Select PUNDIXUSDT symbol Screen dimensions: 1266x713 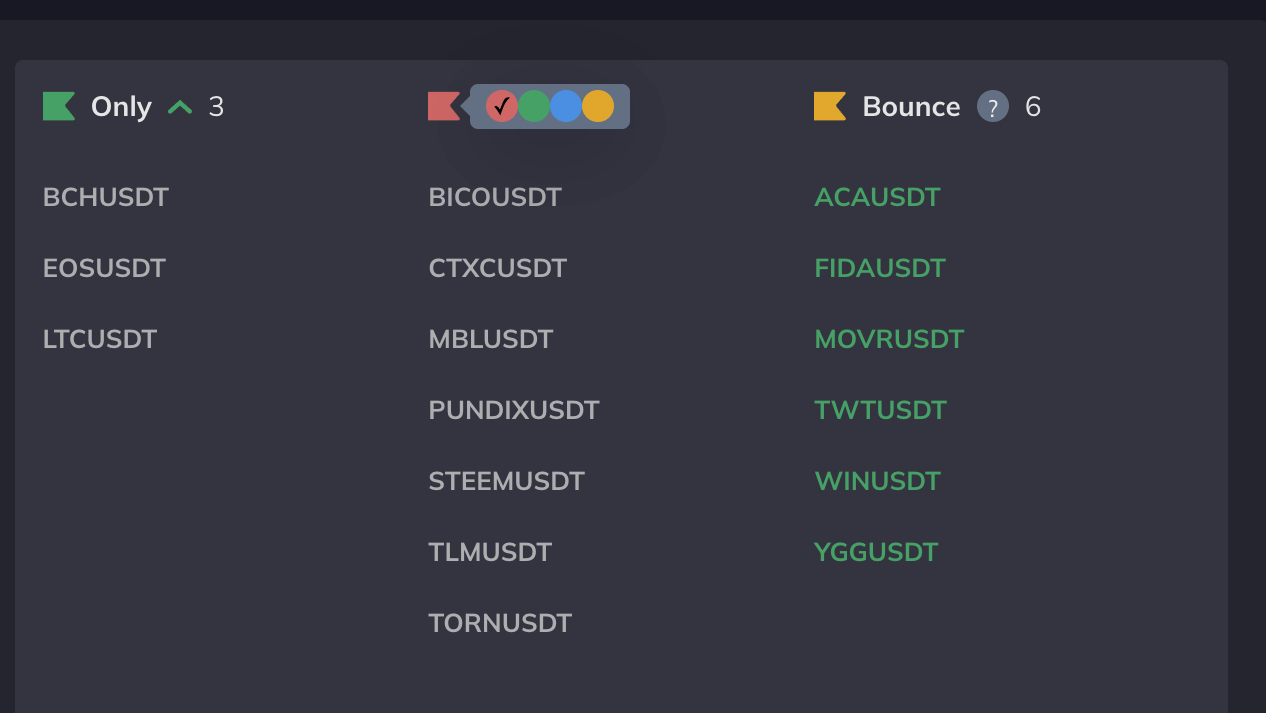(514, 410)
